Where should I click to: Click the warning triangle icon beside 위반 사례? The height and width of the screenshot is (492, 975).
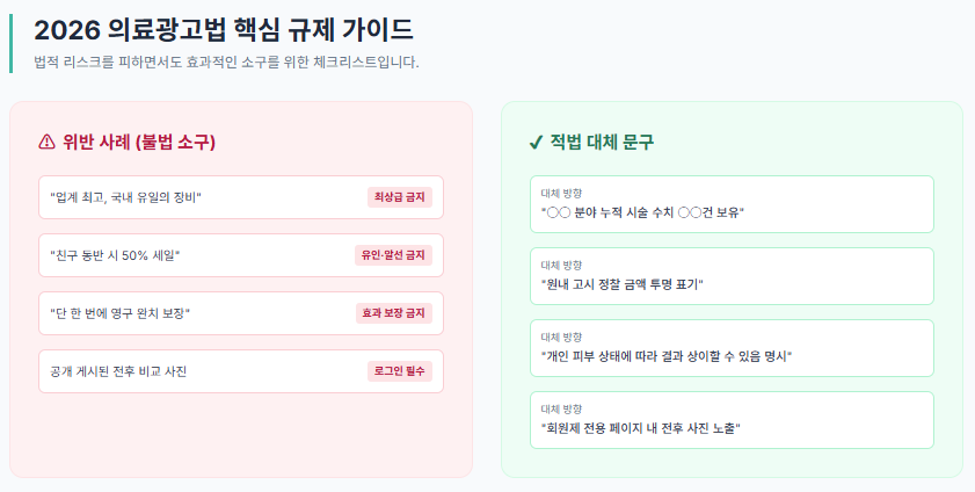point(47,142)
